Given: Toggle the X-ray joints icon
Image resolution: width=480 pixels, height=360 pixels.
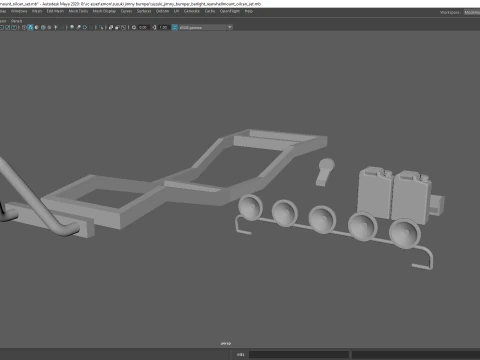Looking at the screenshot, I should pyautogui.click(x=123, y=27).
